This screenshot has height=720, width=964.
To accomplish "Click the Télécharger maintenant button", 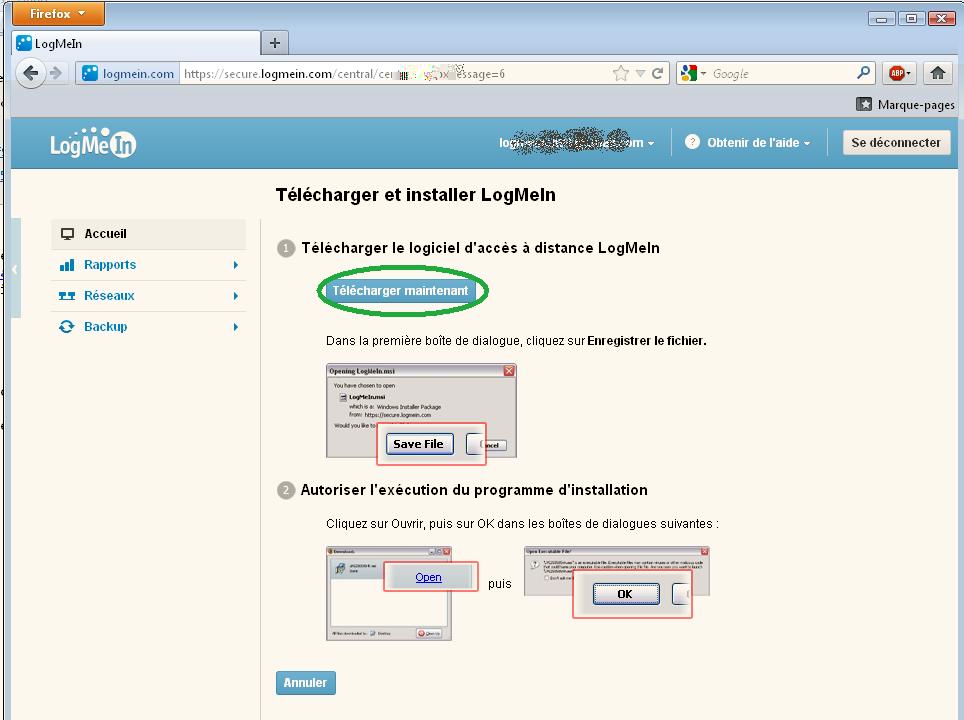I will (x=400, y=290).
